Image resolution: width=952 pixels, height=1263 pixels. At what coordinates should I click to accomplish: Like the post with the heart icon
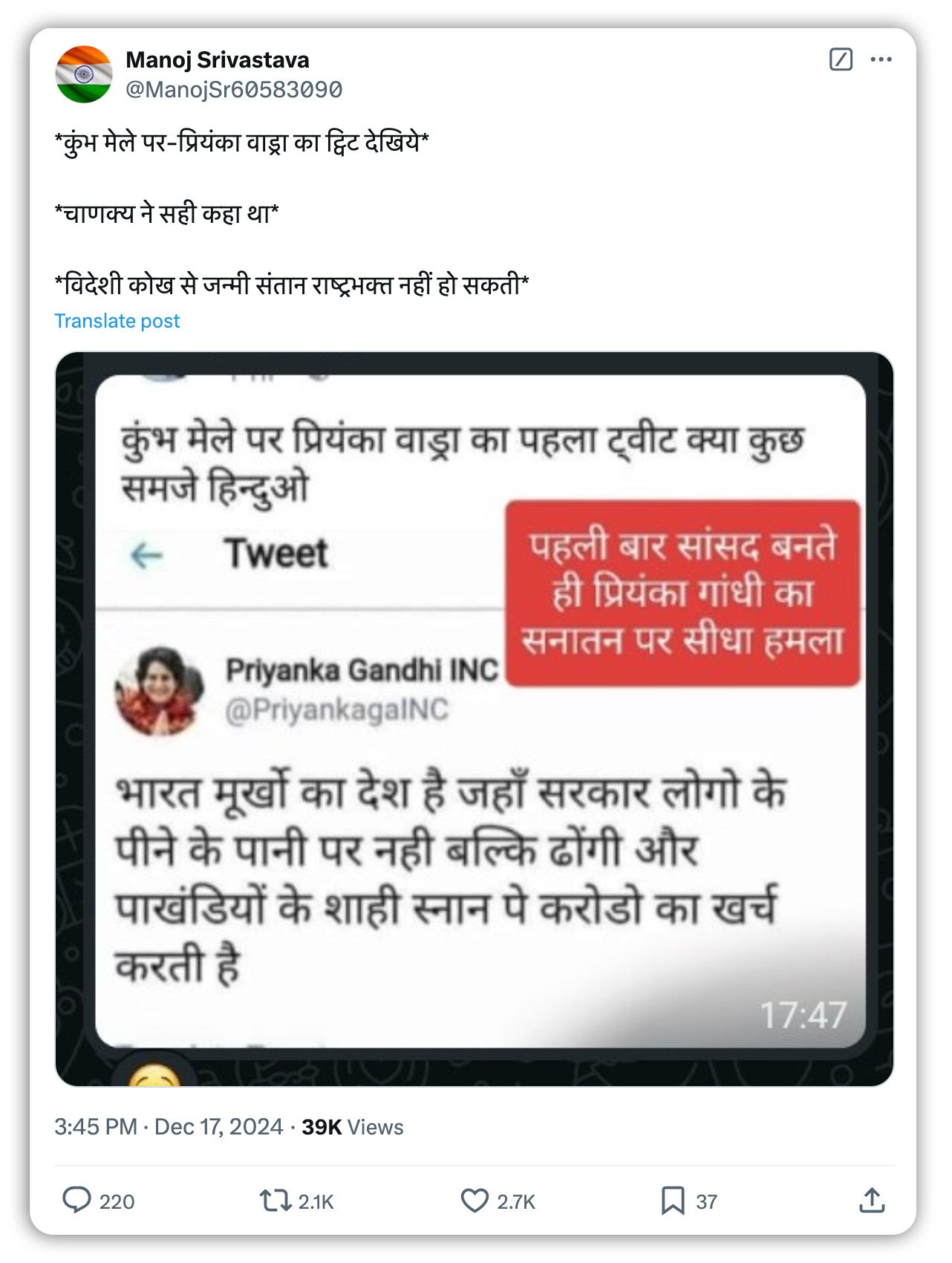click(x=475, y=1201)
